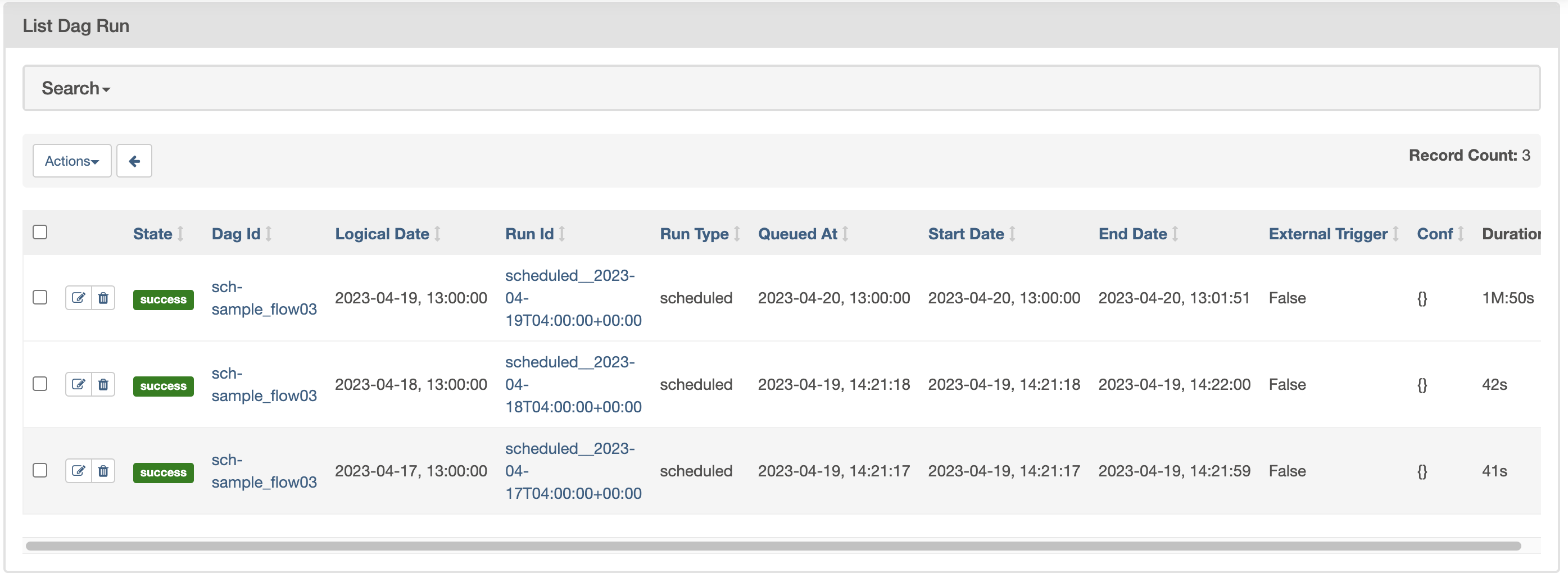
Task: Open sch-sample_flow03 link in first row
Action: coord(264,298)
